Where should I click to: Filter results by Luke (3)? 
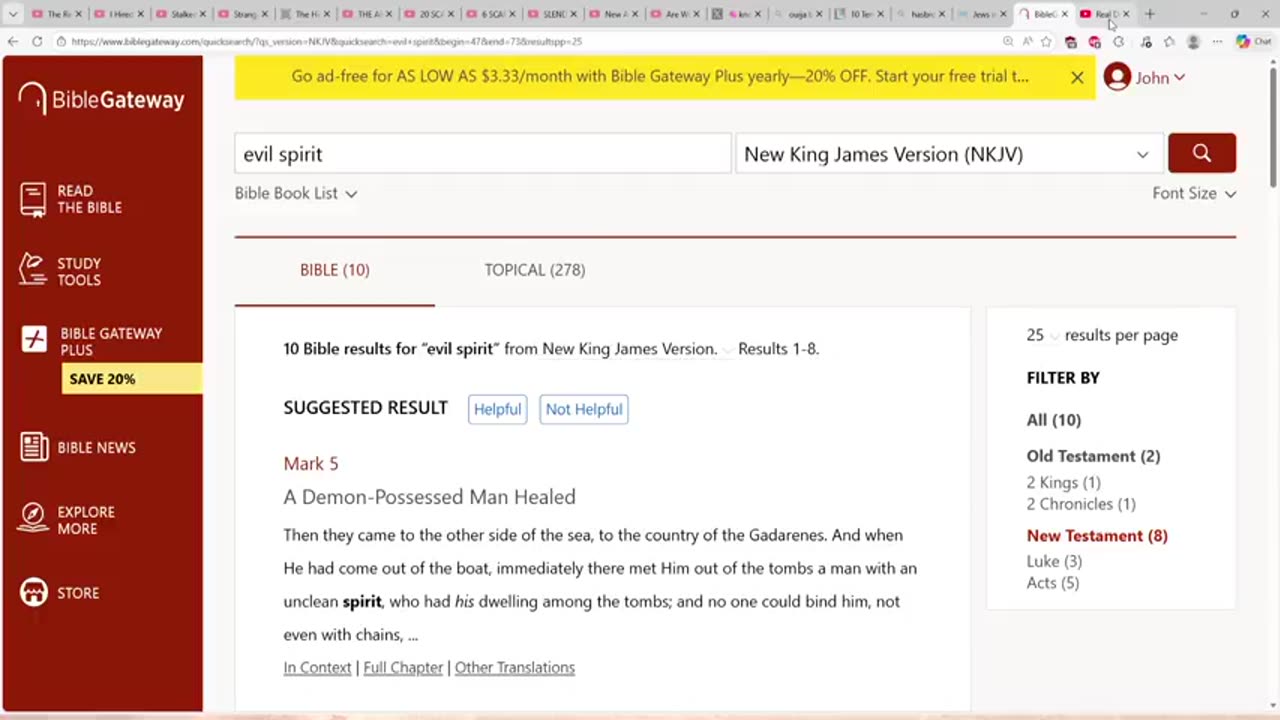[x=1055, y=561]
